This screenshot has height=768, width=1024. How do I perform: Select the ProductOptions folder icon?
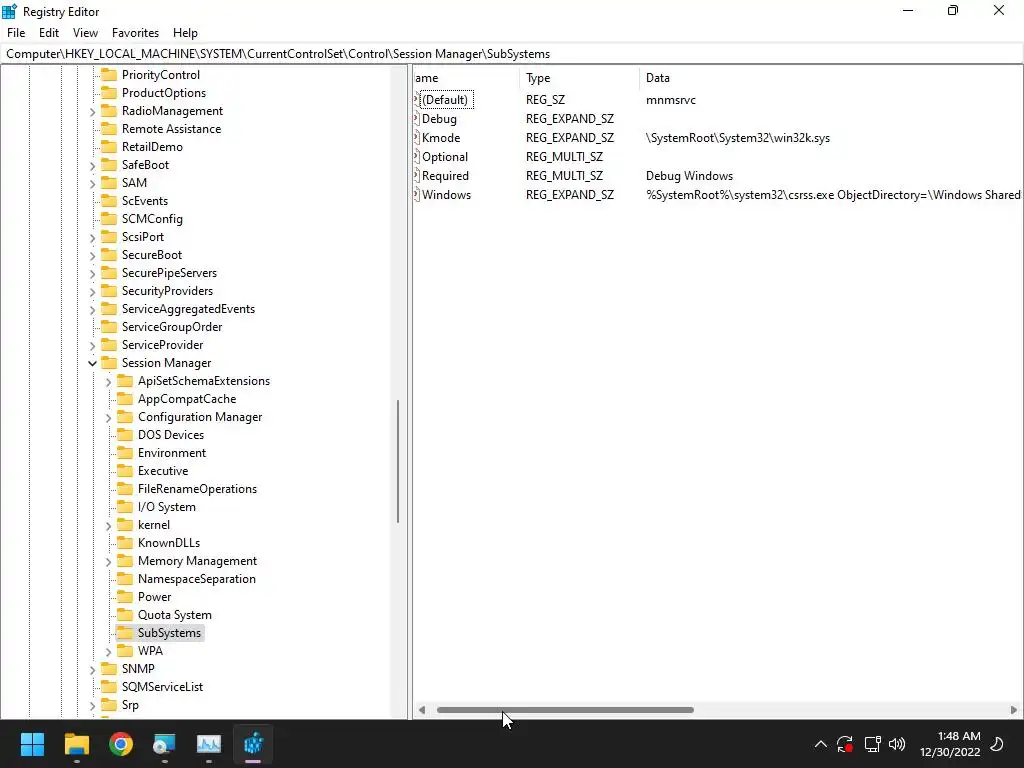coord(109,93)
